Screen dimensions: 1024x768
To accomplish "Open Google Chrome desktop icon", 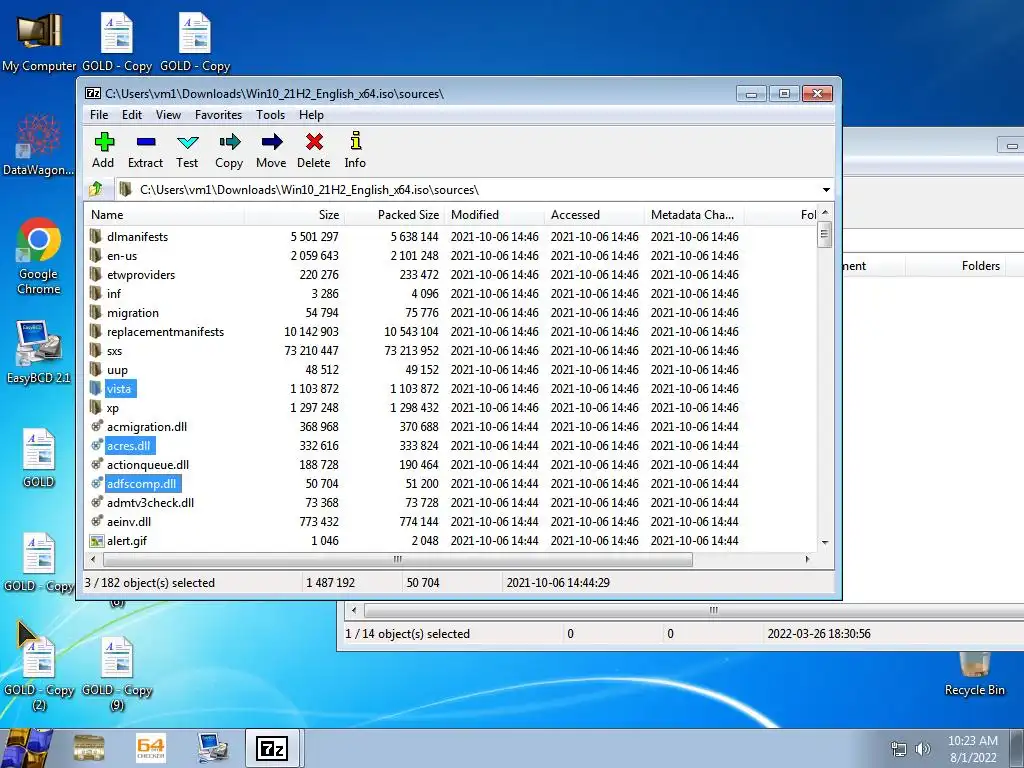I will [39, 256].
